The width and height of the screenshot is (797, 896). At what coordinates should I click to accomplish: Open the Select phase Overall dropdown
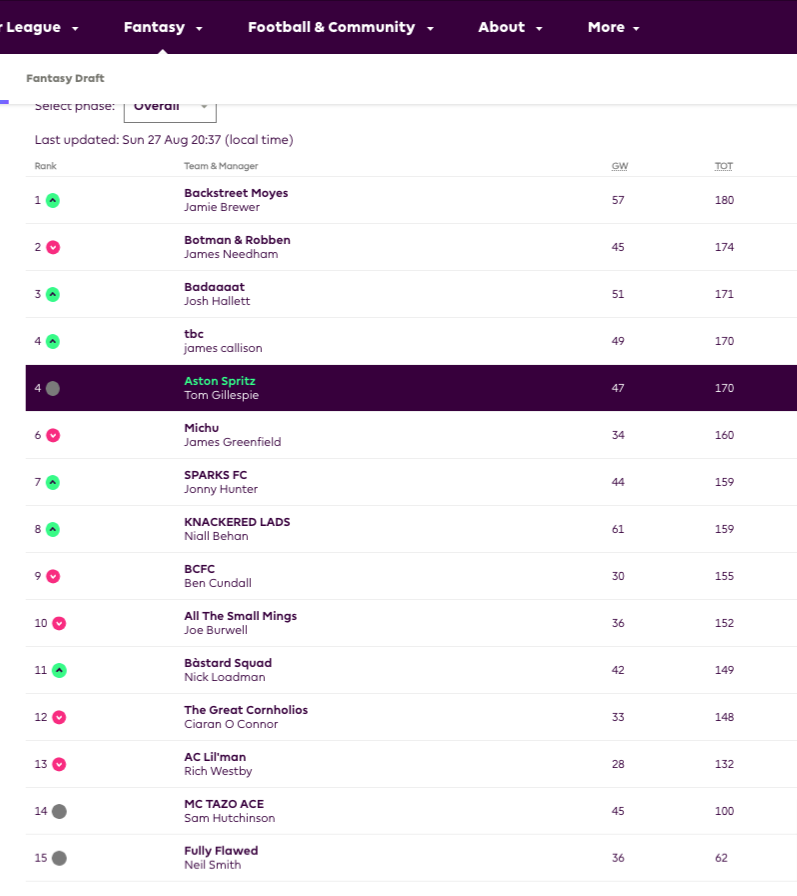(170, 108)
